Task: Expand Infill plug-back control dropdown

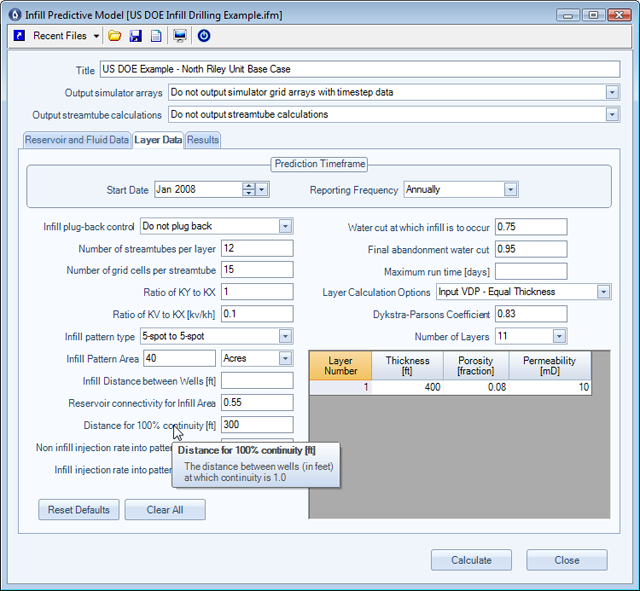Action: click(x=285, y=226)
